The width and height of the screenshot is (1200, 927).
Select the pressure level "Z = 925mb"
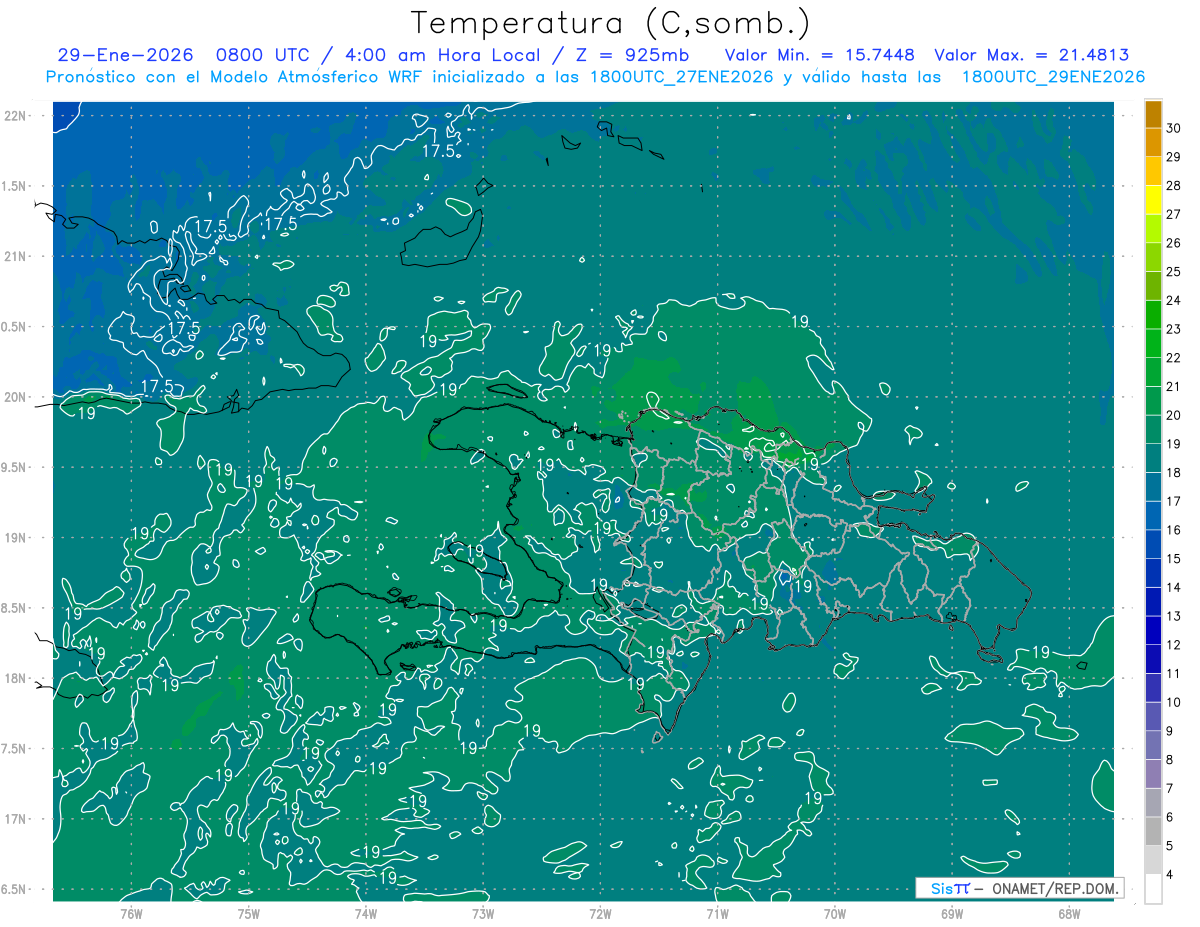click(x=629, y=56)
